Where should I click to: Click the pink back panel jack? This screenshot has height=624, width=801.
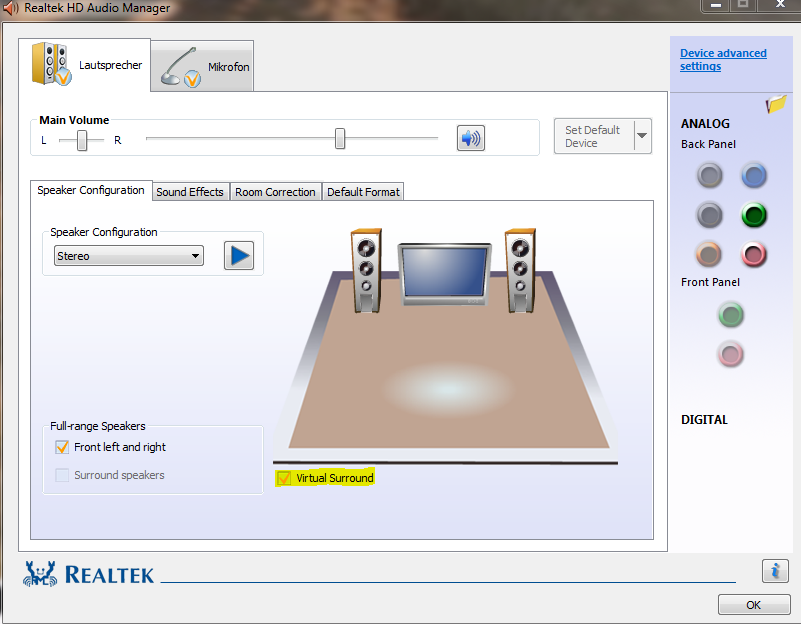(x=753, y=254)
